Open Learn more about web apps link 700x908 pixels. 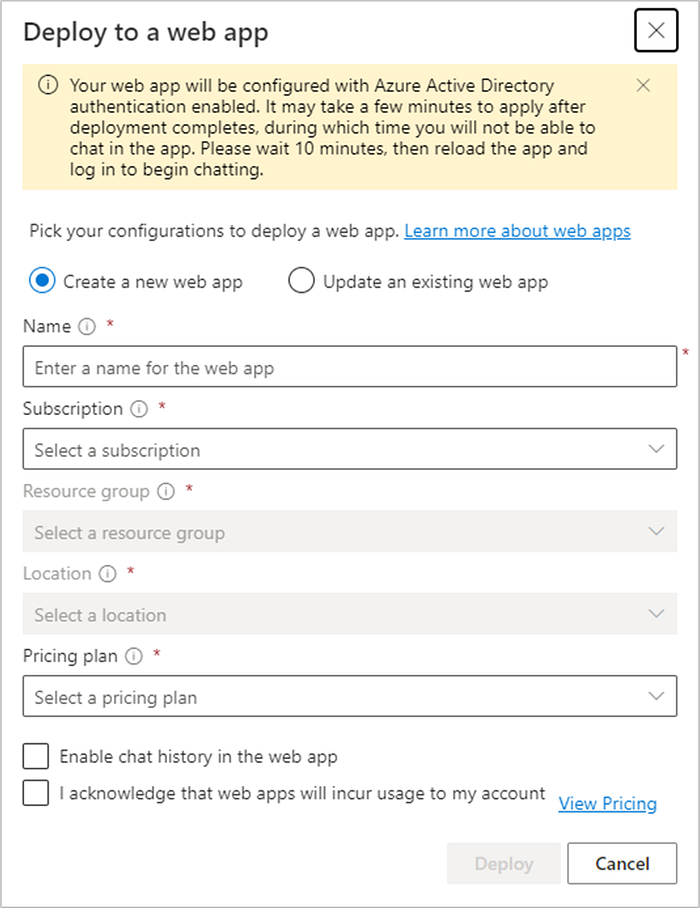(518, 231)
